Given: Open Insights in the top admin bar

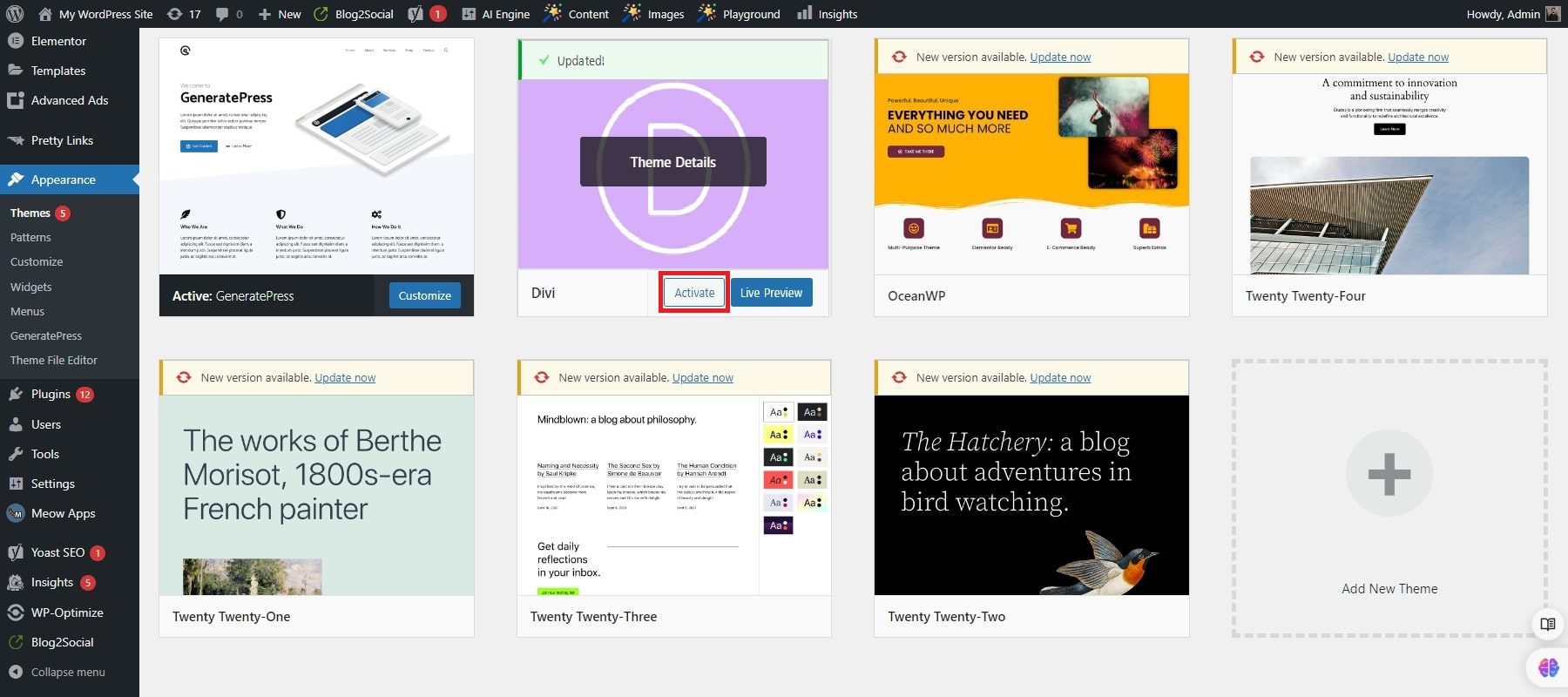Looking at the screenshot, I should point(828,14).
